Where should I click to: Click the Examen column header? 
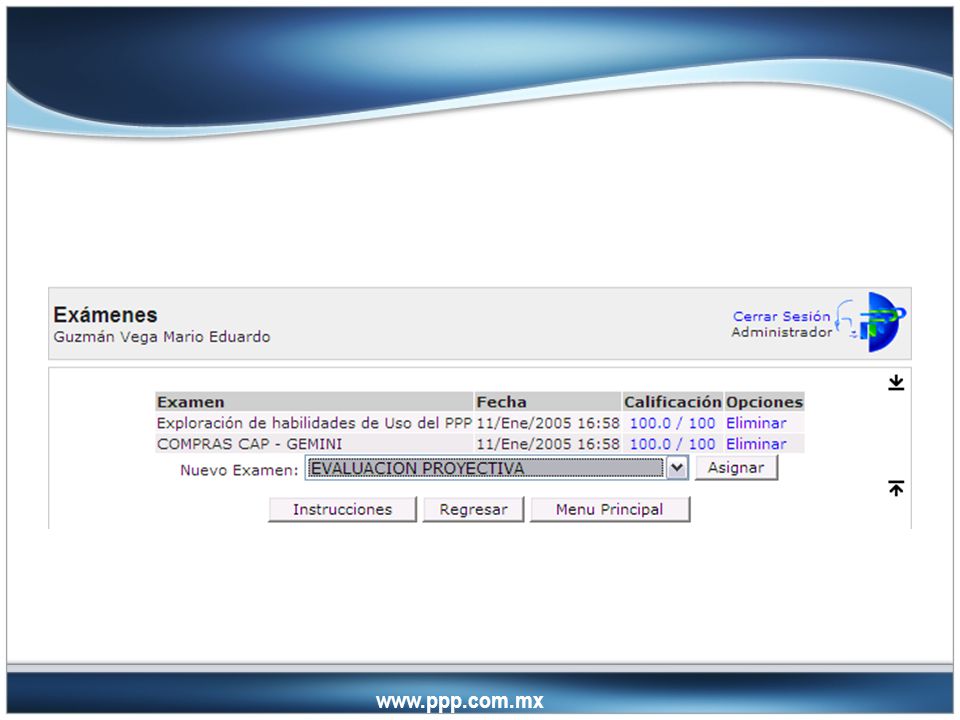[314, 402]
